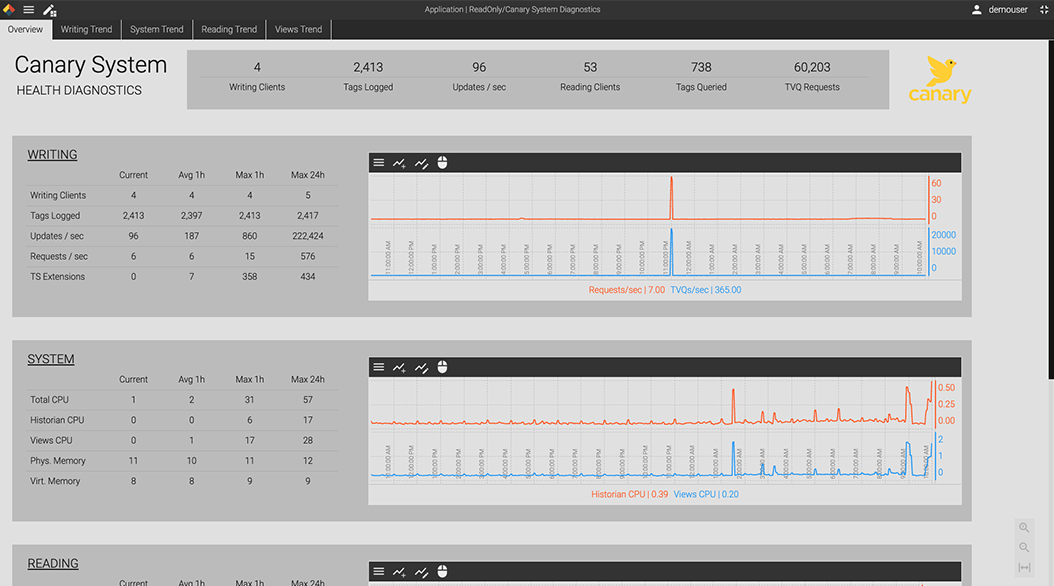
Task: Click the vertical page scrollbar
Action: [x=1050, y=210]
